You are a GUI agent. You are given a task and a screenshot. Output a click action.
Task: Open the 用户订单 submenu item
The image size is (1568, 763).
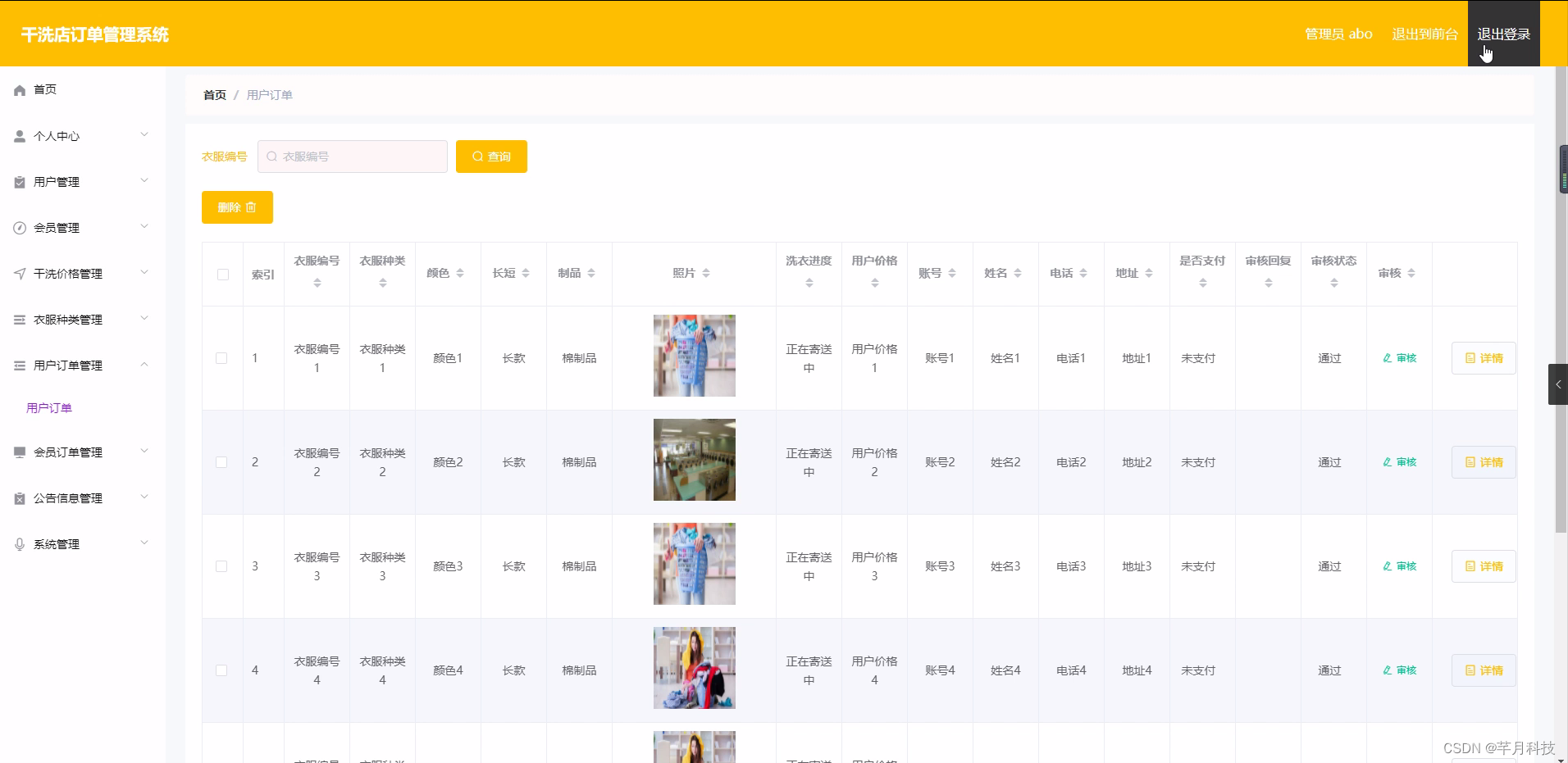tap(49, 407)
